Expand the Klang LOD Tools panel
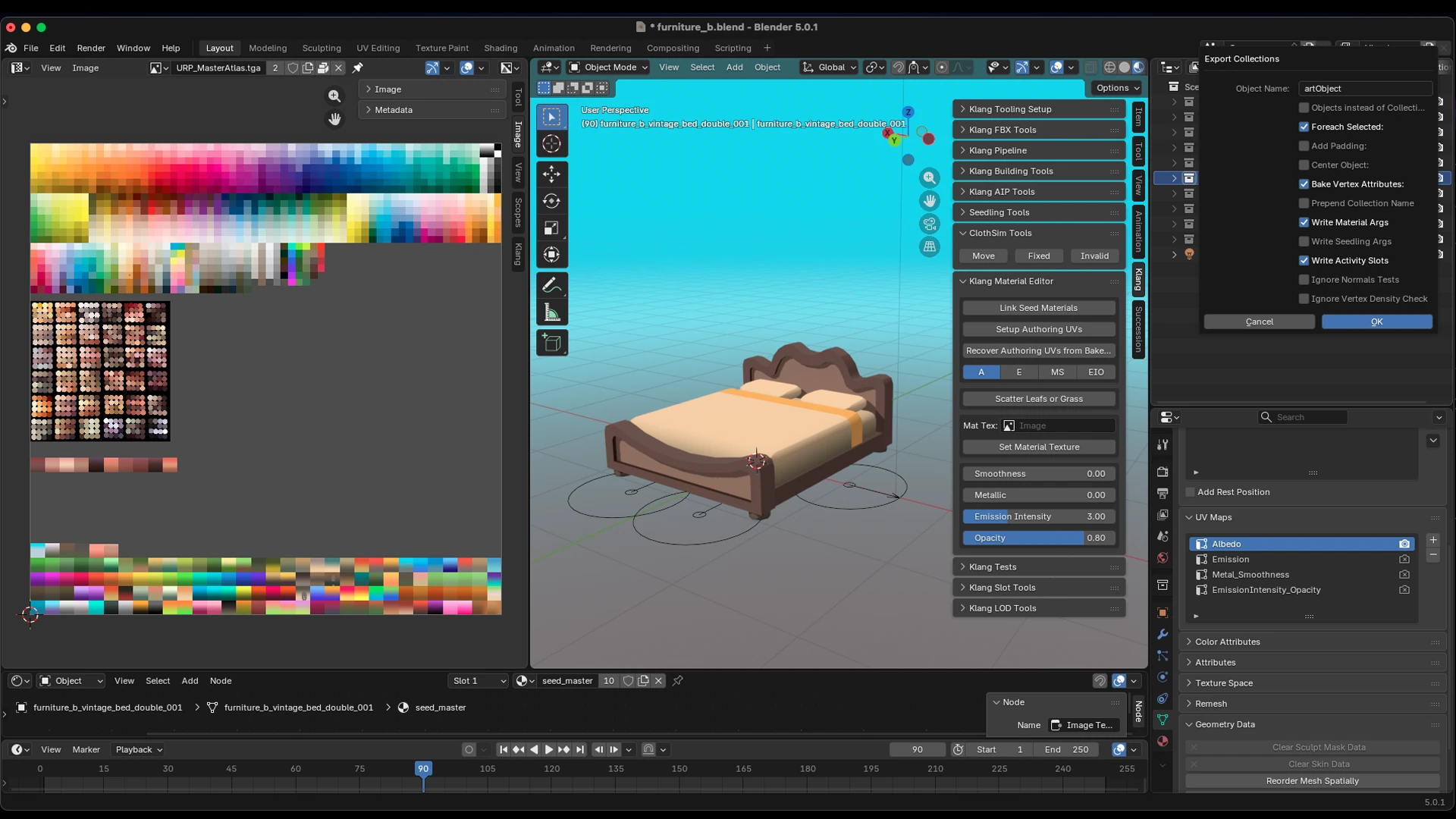Viewport: 1456px width, 819px height. pos(1038,608)
